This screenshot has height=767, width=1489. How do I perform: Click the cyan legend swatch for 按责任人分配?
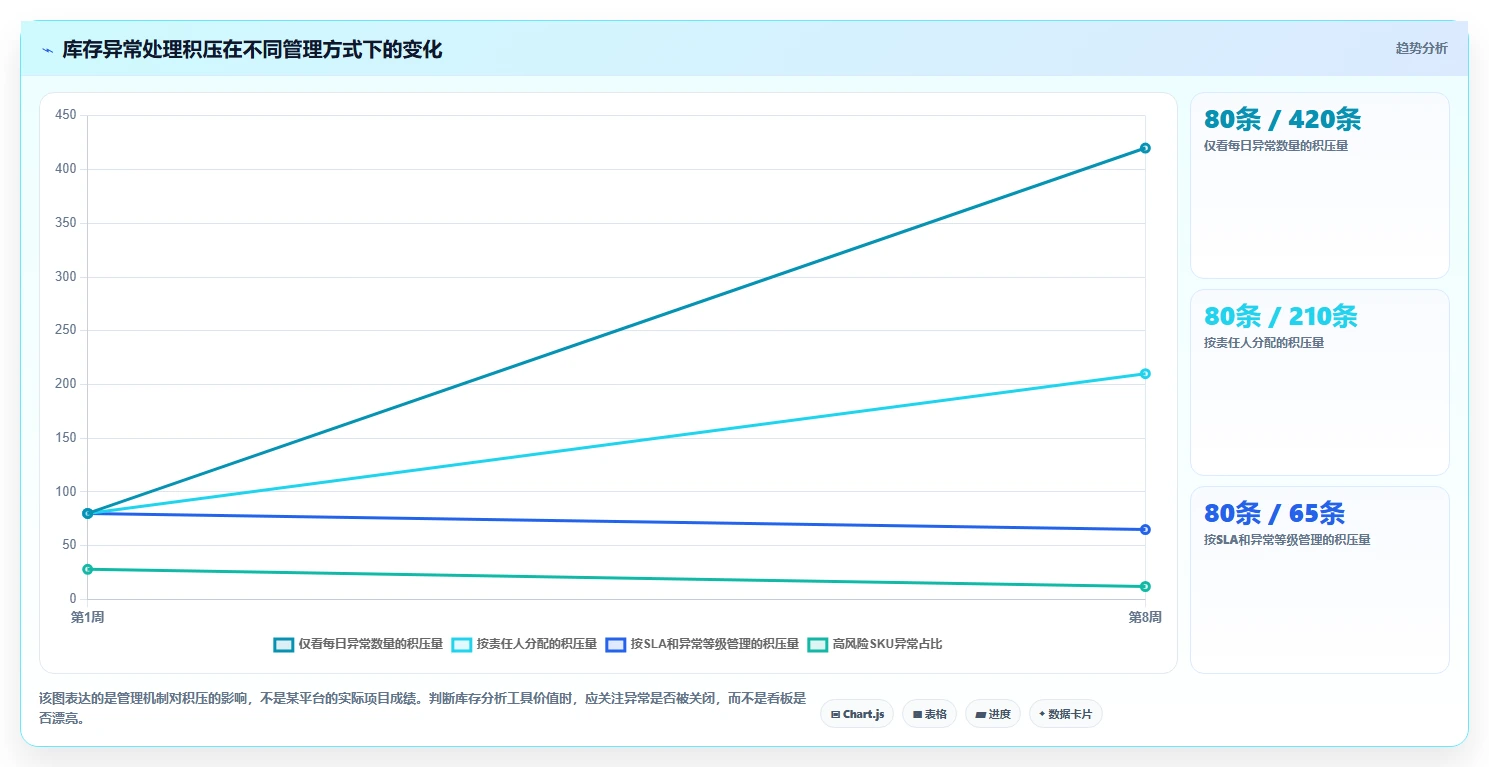(461, 644)
